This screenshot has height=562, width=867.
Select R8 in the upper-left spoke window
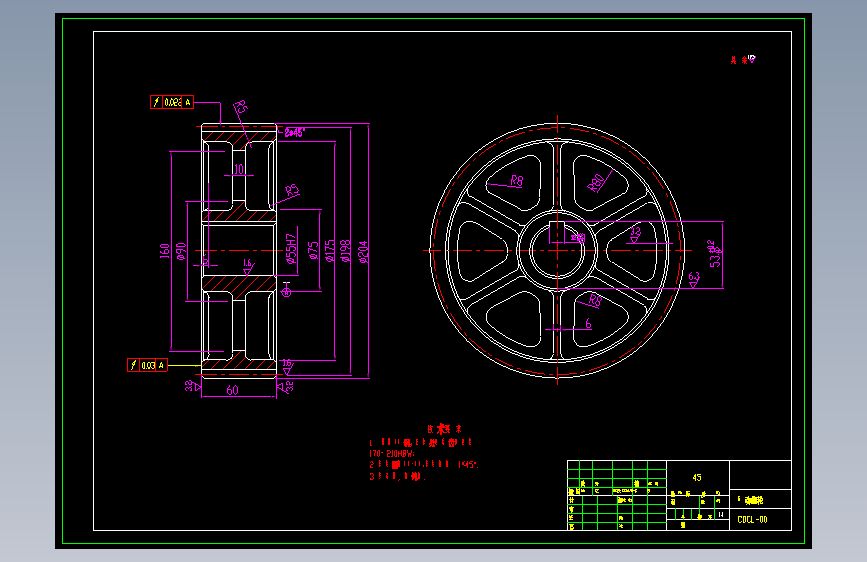516,180
